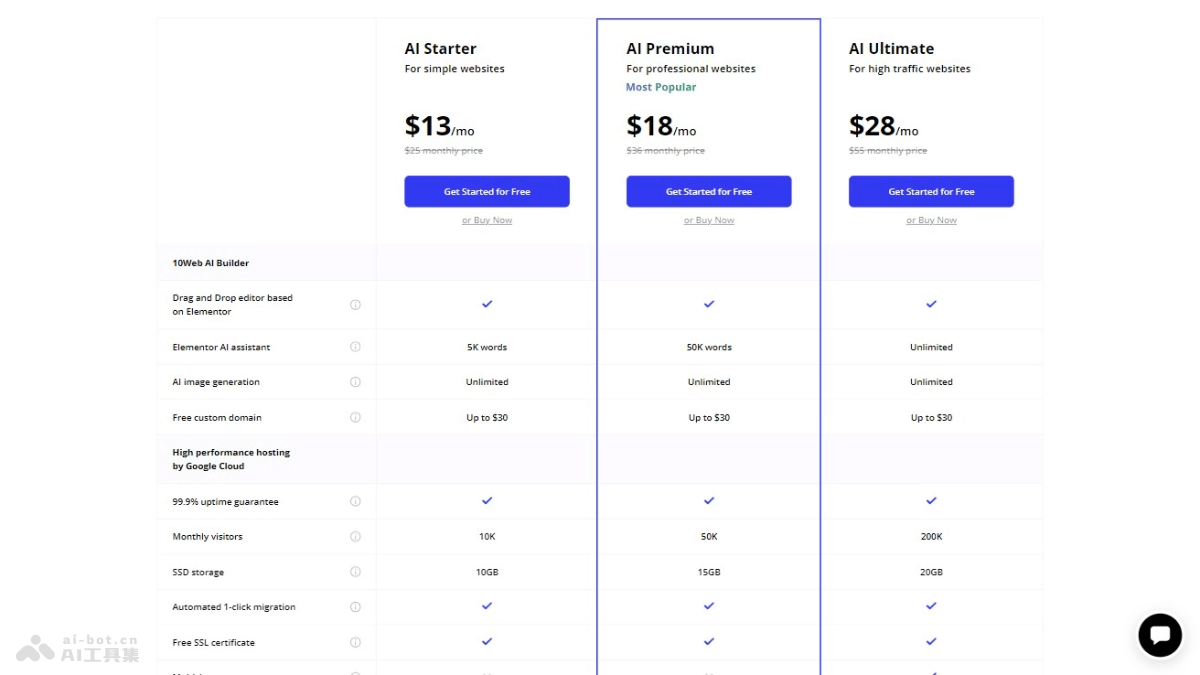Click the 10Web AI Builder section header
Image resolution: width=1200 pixels, height=675 pixels.
pos(211,263)
